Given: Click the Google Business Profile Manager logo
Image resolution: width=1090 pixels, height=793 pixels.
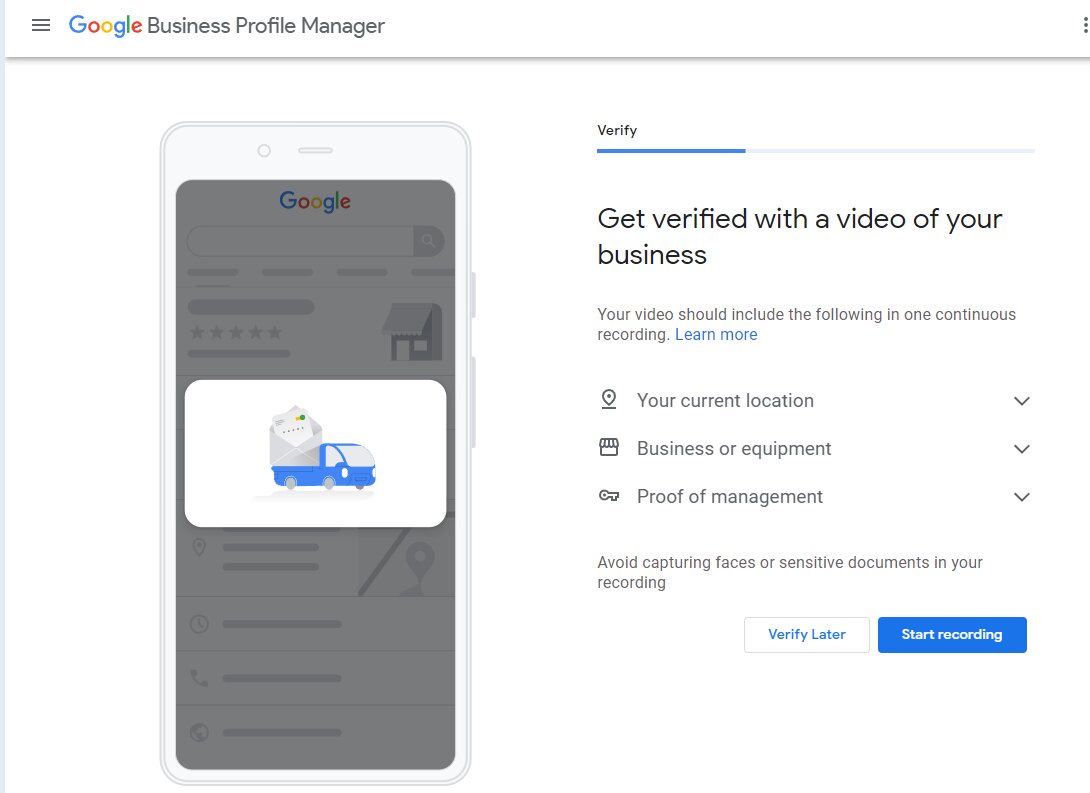Looking at the screenshot, I should [227, 26].
